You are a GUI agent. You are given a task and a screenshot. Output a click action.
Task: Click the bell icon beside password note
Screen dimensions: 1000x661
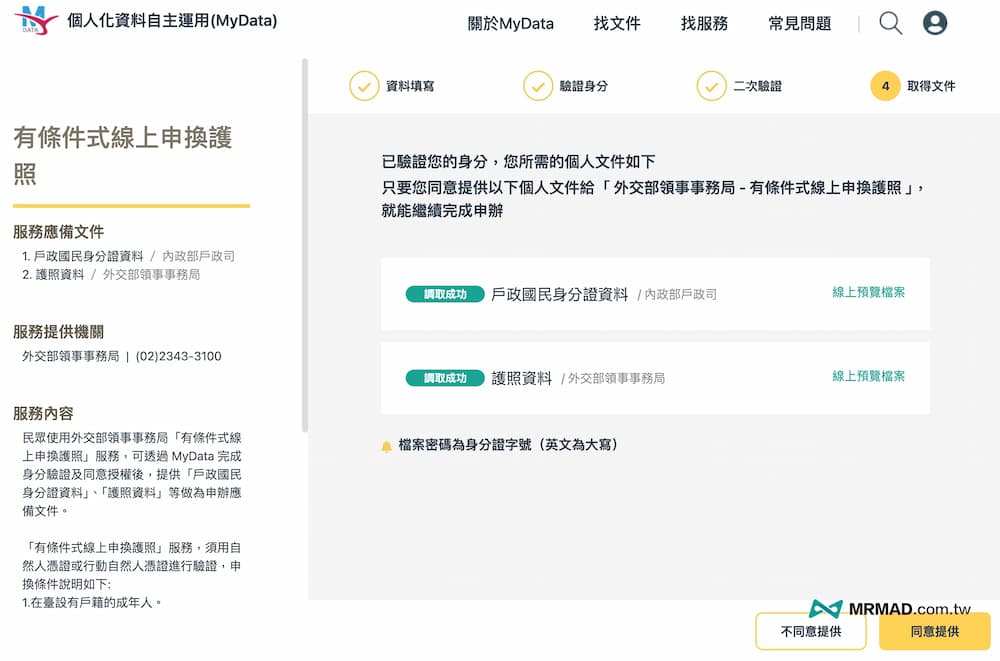386,446
